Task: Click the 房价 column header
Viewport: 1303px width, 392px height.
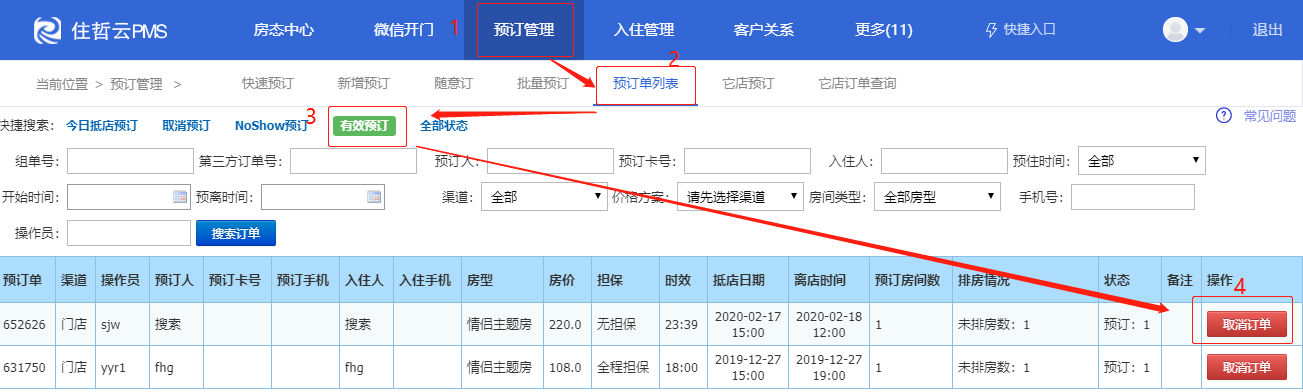Action: pyautogui.click(x=562, y=280)
